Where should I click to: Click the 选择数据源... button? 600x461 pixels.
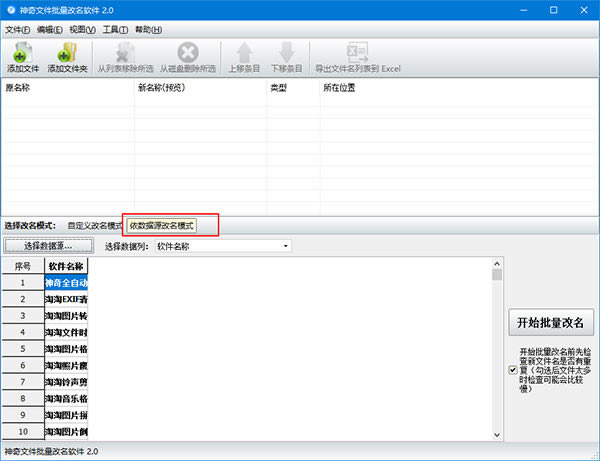(48, 246)
